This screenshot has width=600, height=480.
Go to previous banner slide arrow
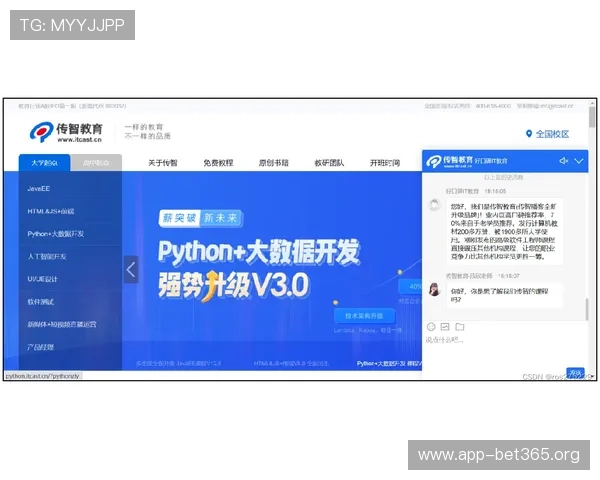(x=131, y=269)
